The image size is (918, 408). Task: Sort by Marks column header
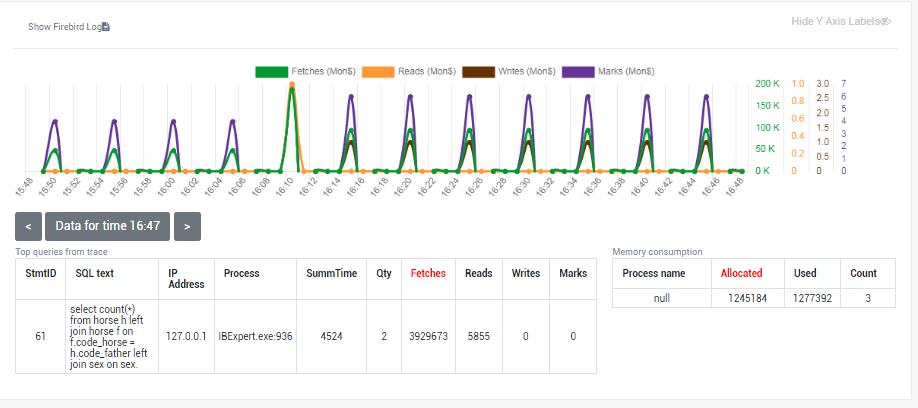[x=573, y=273]
